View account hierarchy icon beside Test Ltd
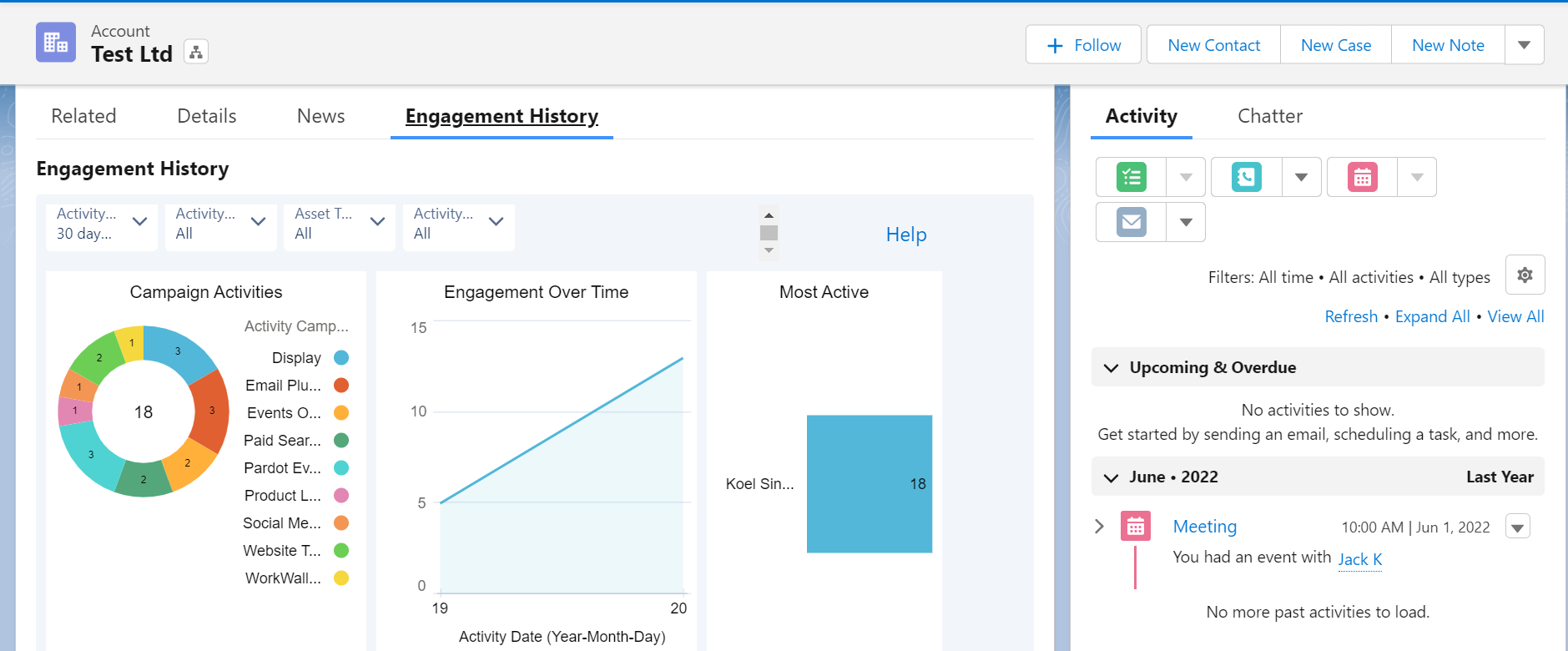 click(x=196, y=52)
